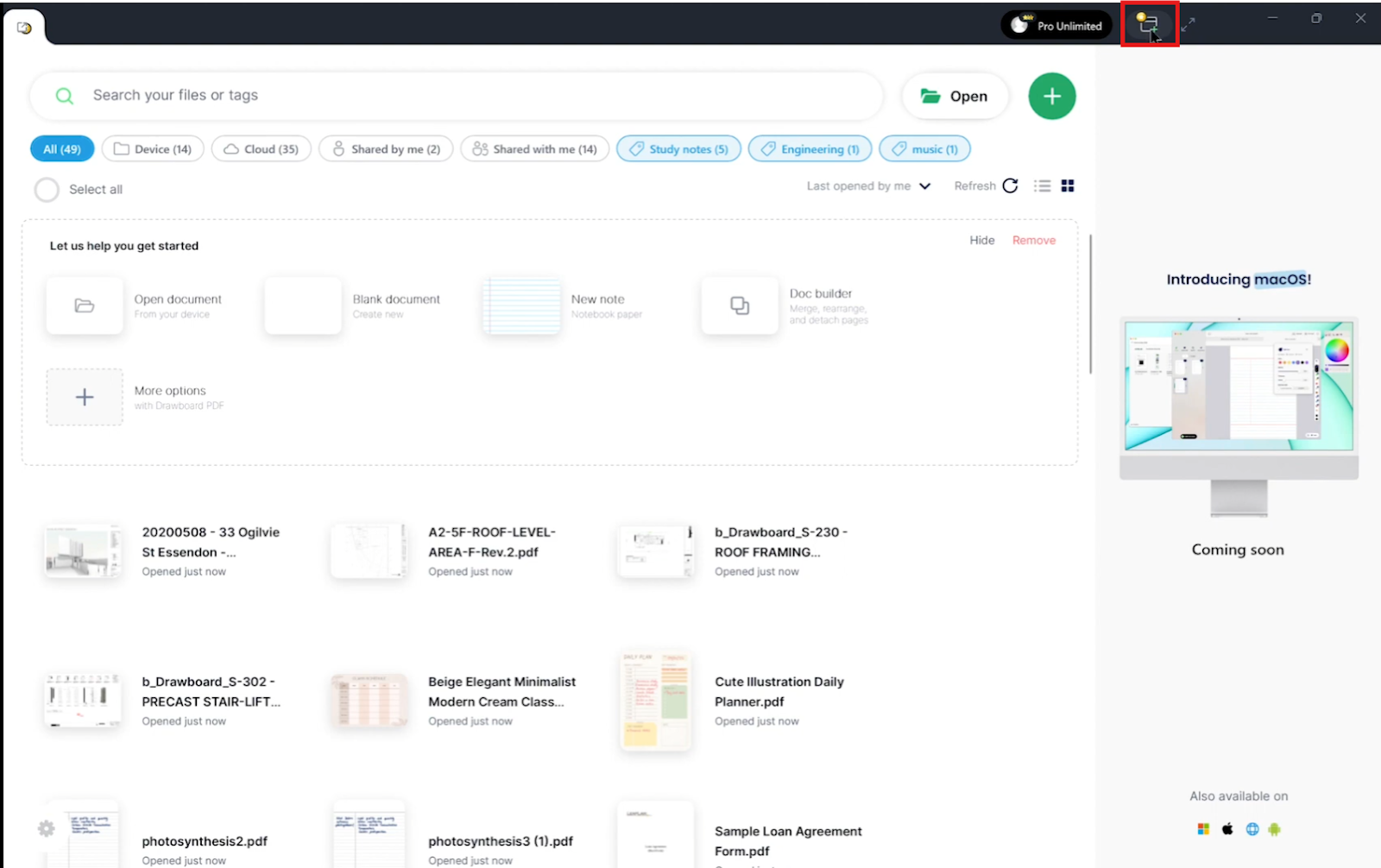The width and height of the screenshot is (1381, 868).
Task: Click the Android platform logo icon
Action: click(x=1275, y=829)
